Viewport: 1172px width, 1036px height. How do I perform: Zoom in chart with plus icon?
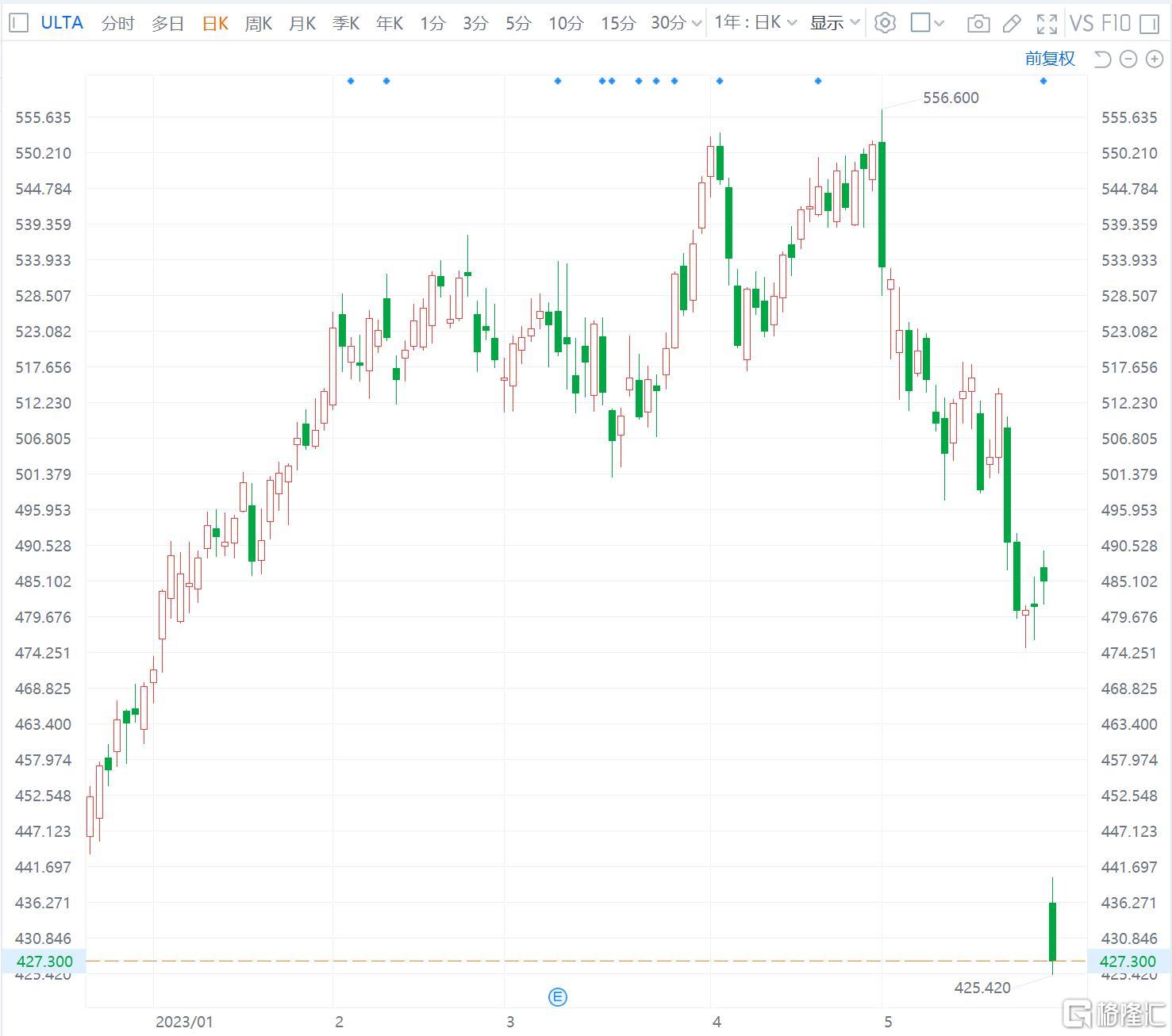point(1155,59)
